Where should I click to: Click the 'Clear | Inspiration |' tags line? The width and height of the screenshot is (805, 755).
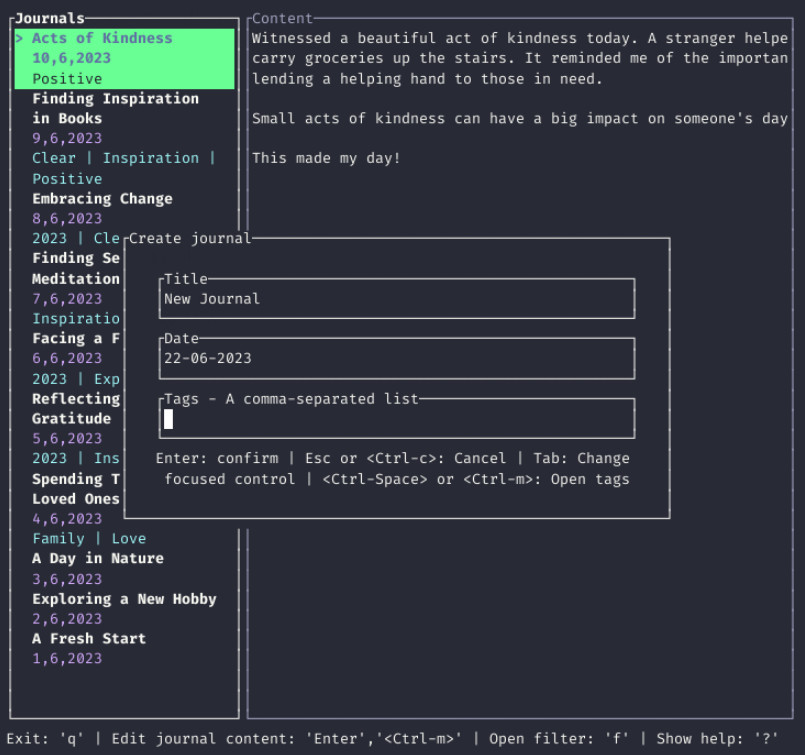[x=123, y=158]
